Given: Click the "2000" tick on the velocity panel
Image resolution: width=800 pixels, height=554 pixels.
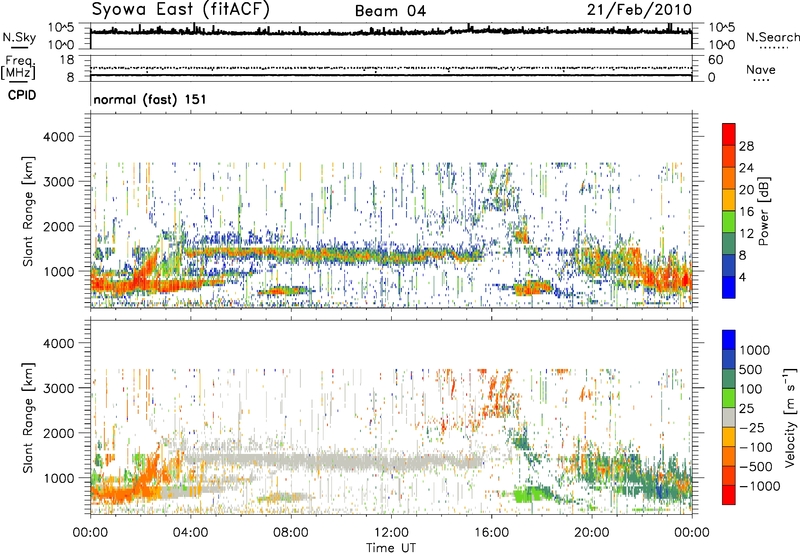Looking at the screenshot, I should point(58,433).
